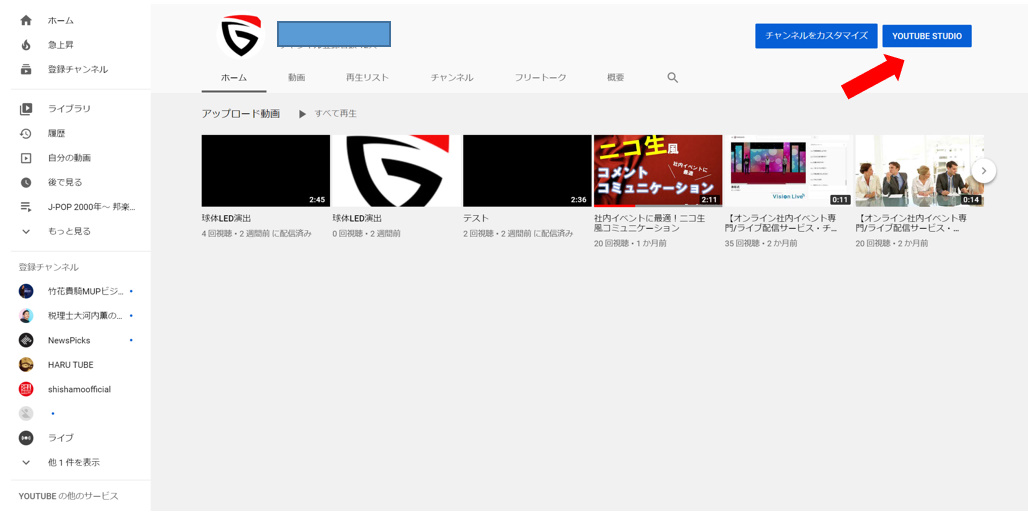Open the J-POP 2000年 playlist icon
Viewport: 1028px width, 512px height.
(x=26, y=207)
